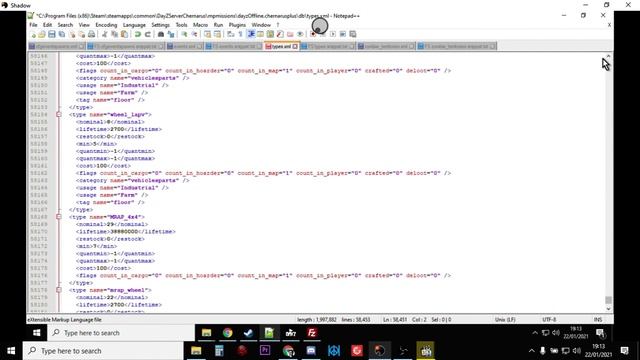Screen dimensions: 640x360
Task: Create a new document with New icon
Action: [33, 34]
